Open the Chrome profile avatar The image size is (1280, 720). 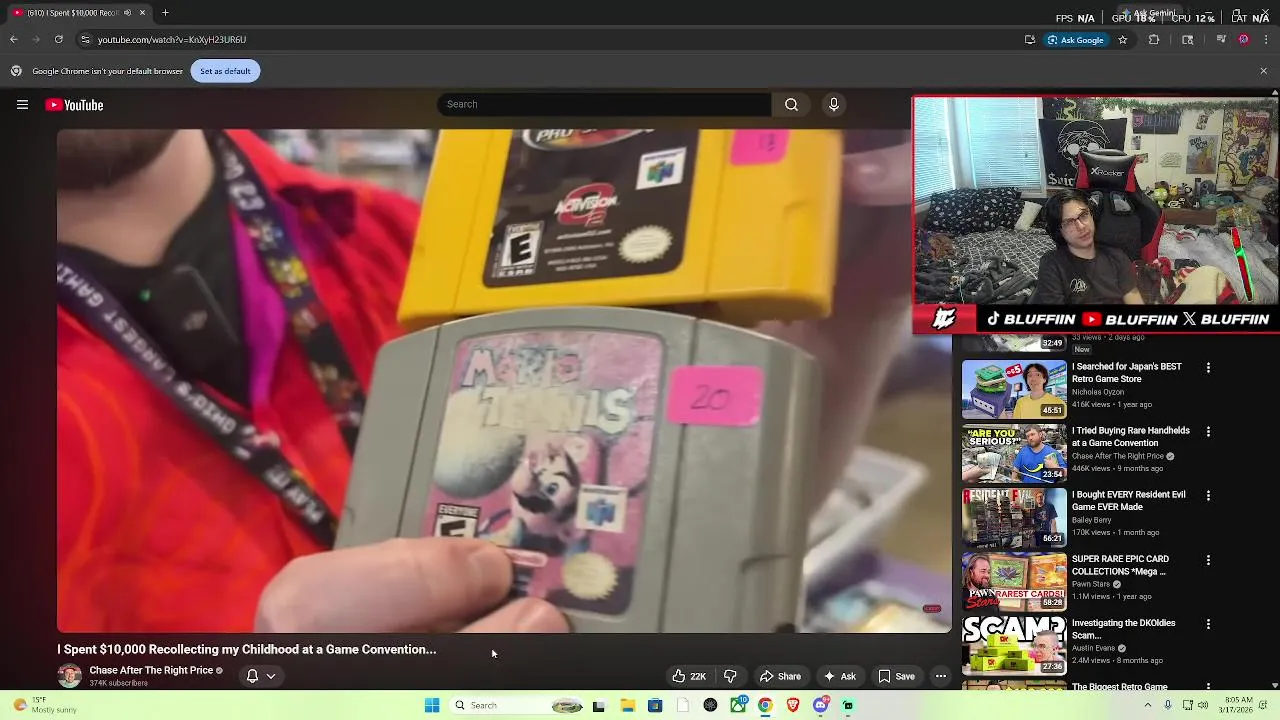[1243, 40]
